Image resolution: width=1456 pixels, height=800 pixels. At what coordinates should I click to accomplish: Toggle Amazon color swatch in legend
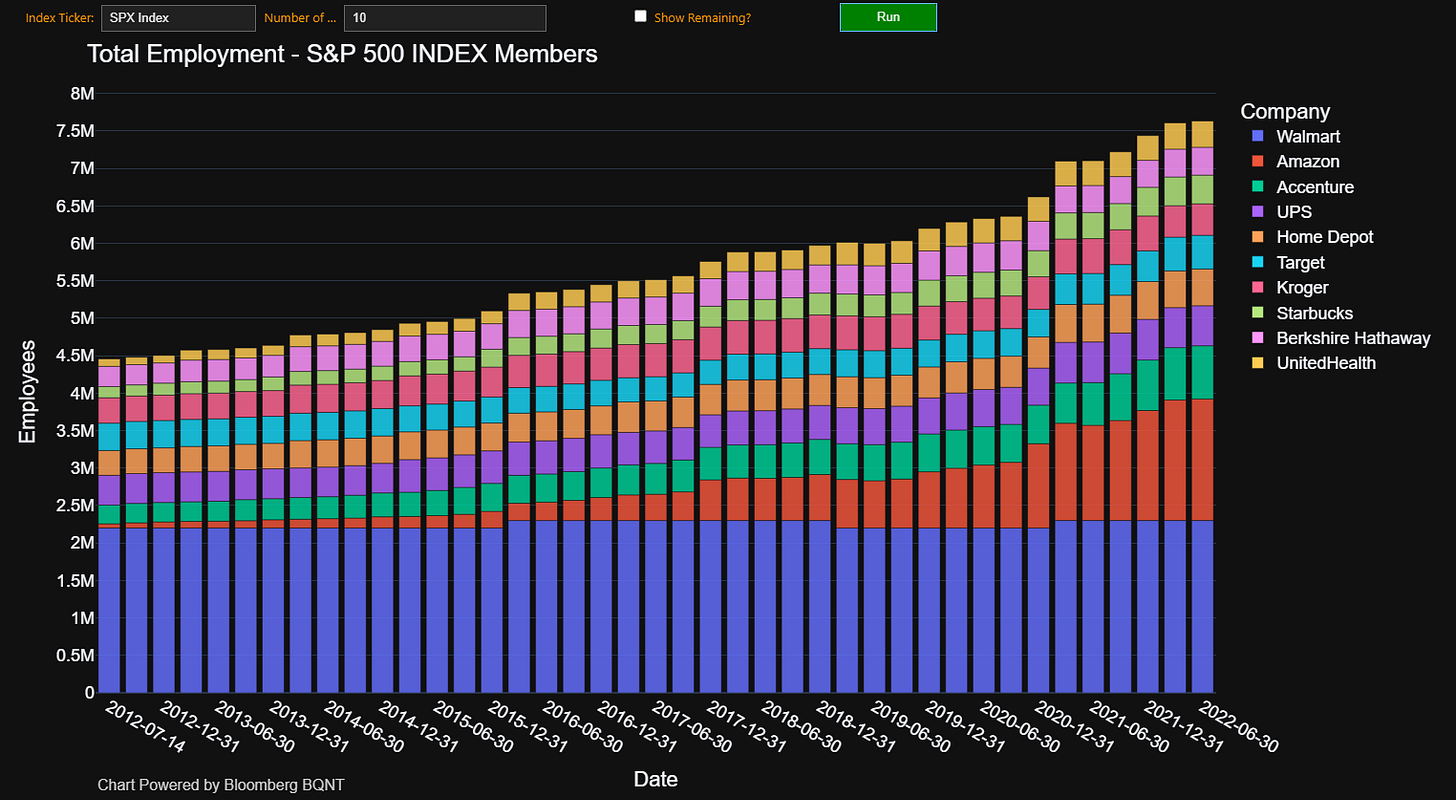1258,161
